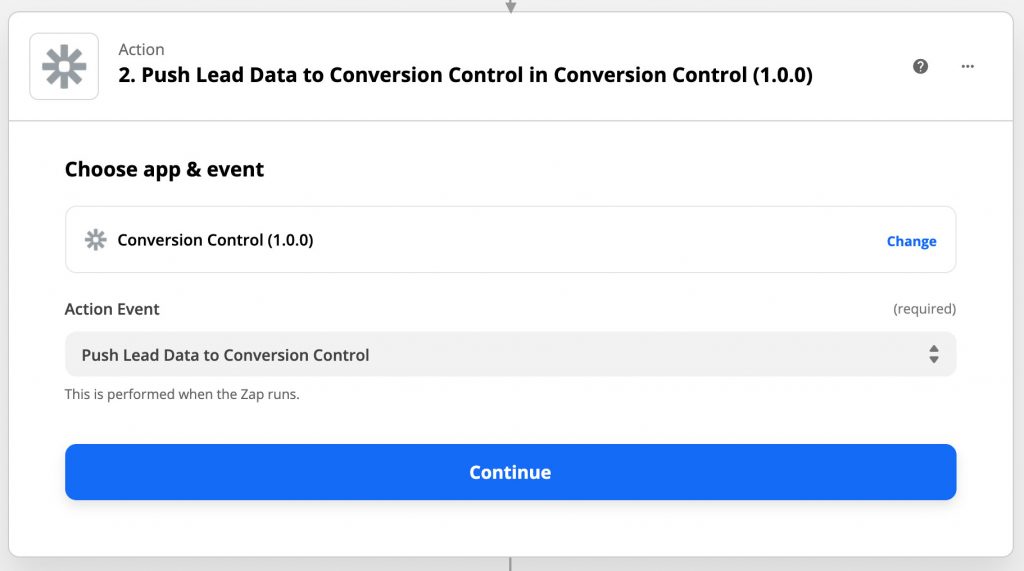Viewport: 1024px width, 571px height.
Task: Click the "This is performed when the Zap runs" hint
Action: click(x=182, y=394)
